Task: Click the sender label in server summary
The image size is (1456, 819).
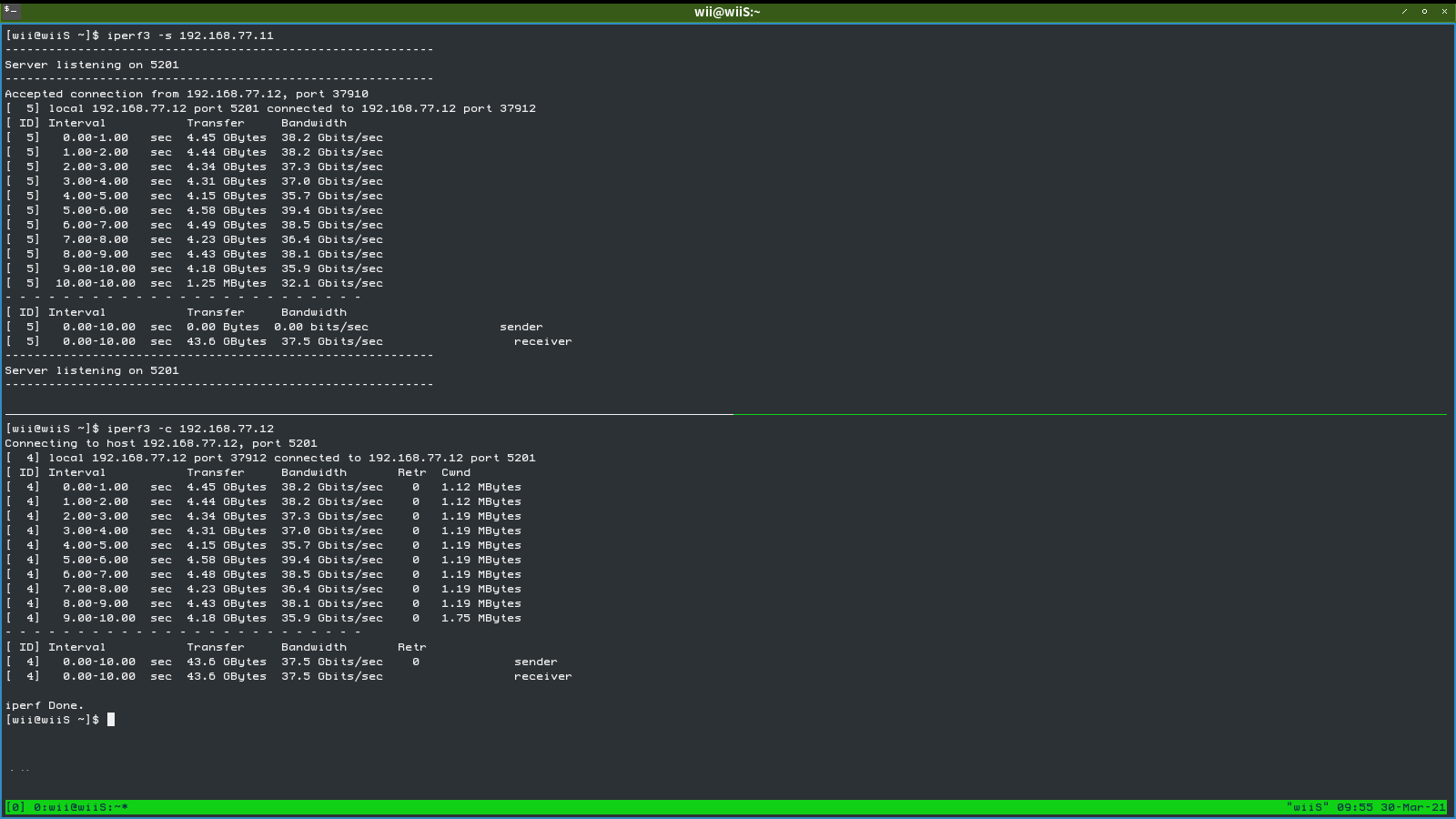Action: click(521, 327)
